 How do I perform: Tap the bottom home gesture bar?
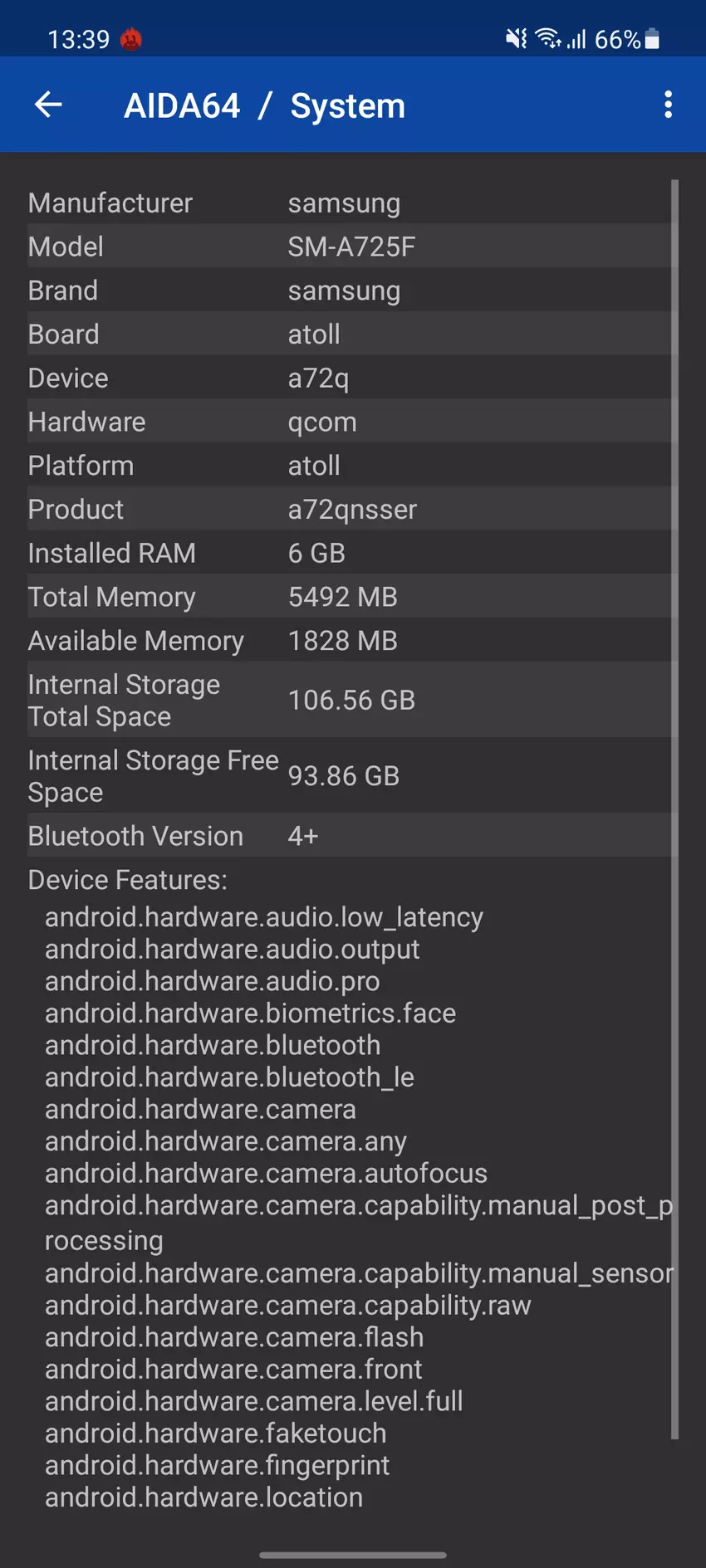(x=353, y=1555)
